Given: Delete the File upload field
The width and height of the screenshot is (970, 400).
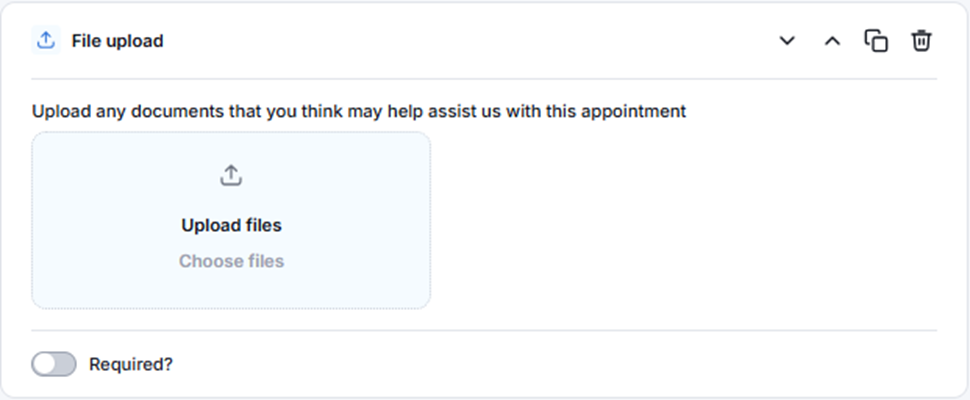Looking at the screenshot, I should [x=921, y=41].
